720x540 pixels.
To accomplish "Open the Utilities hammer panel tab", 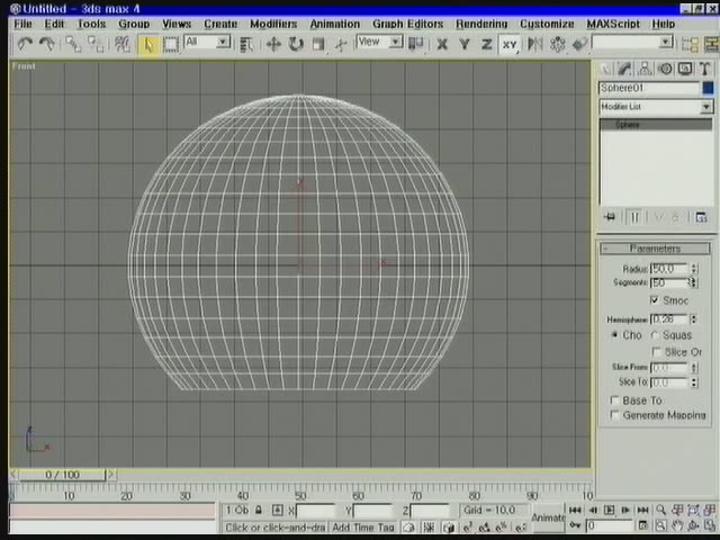I will pos(705,69).
